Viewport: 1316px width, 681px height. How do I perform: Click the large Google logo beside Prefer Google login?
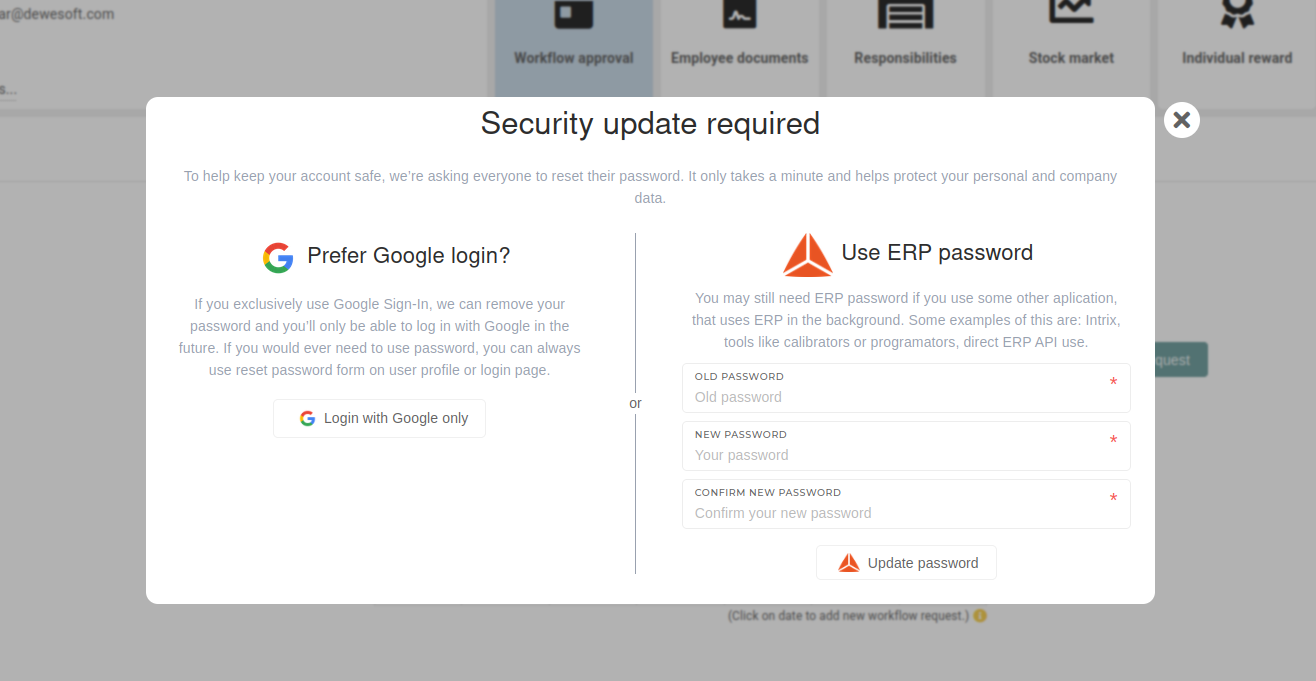click(278, 257)
